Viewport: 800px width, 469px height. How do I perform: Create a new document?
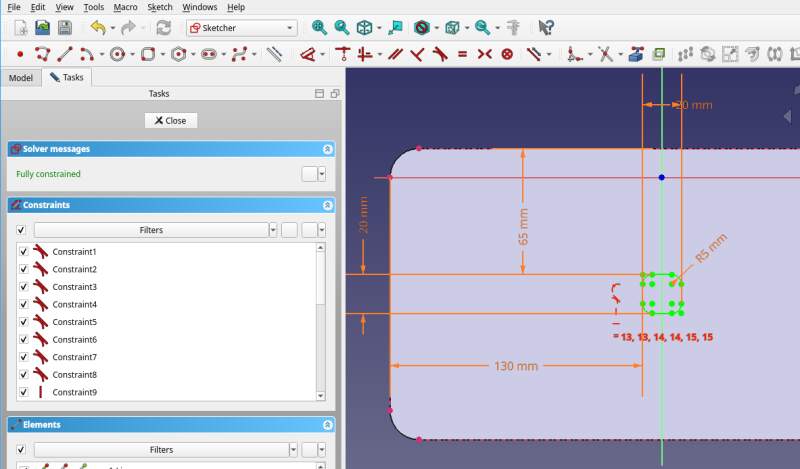pos(20,28)
